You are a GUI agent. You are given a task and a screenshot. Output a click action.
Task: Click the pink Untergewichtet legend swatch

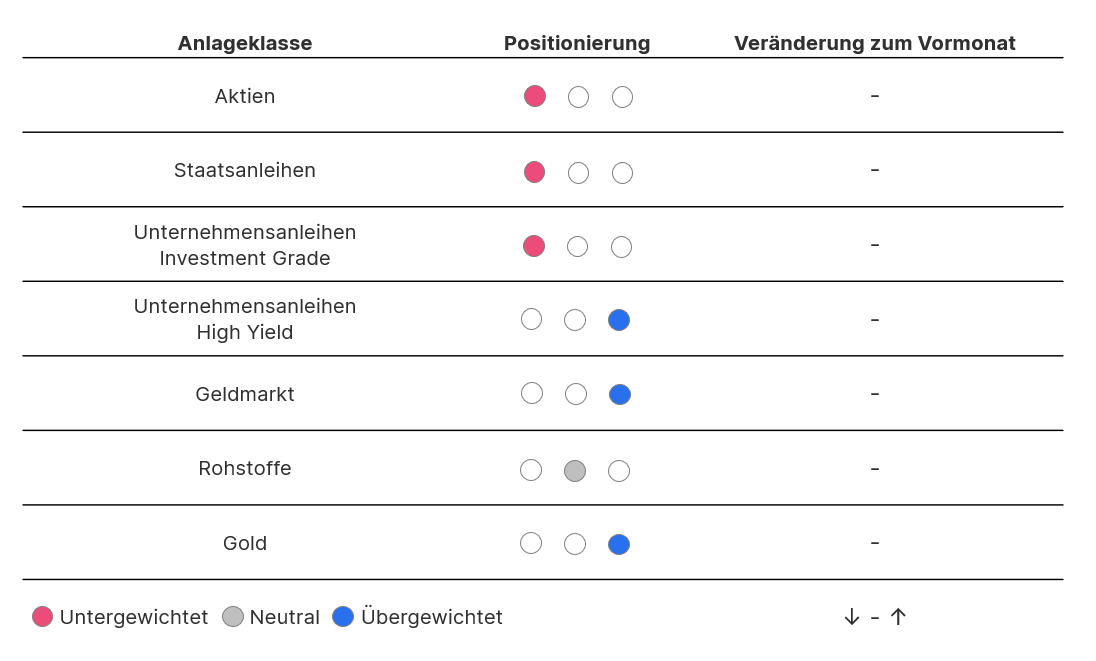click(42, 617)
